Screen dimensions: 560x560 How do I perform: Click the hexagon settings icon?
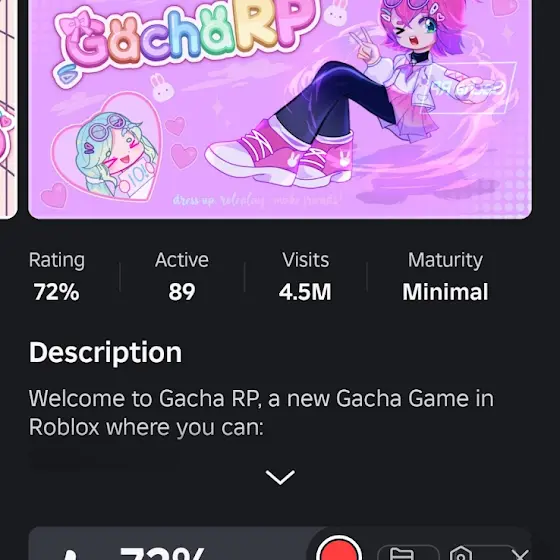pyautogui.click(x=461, y=553)
